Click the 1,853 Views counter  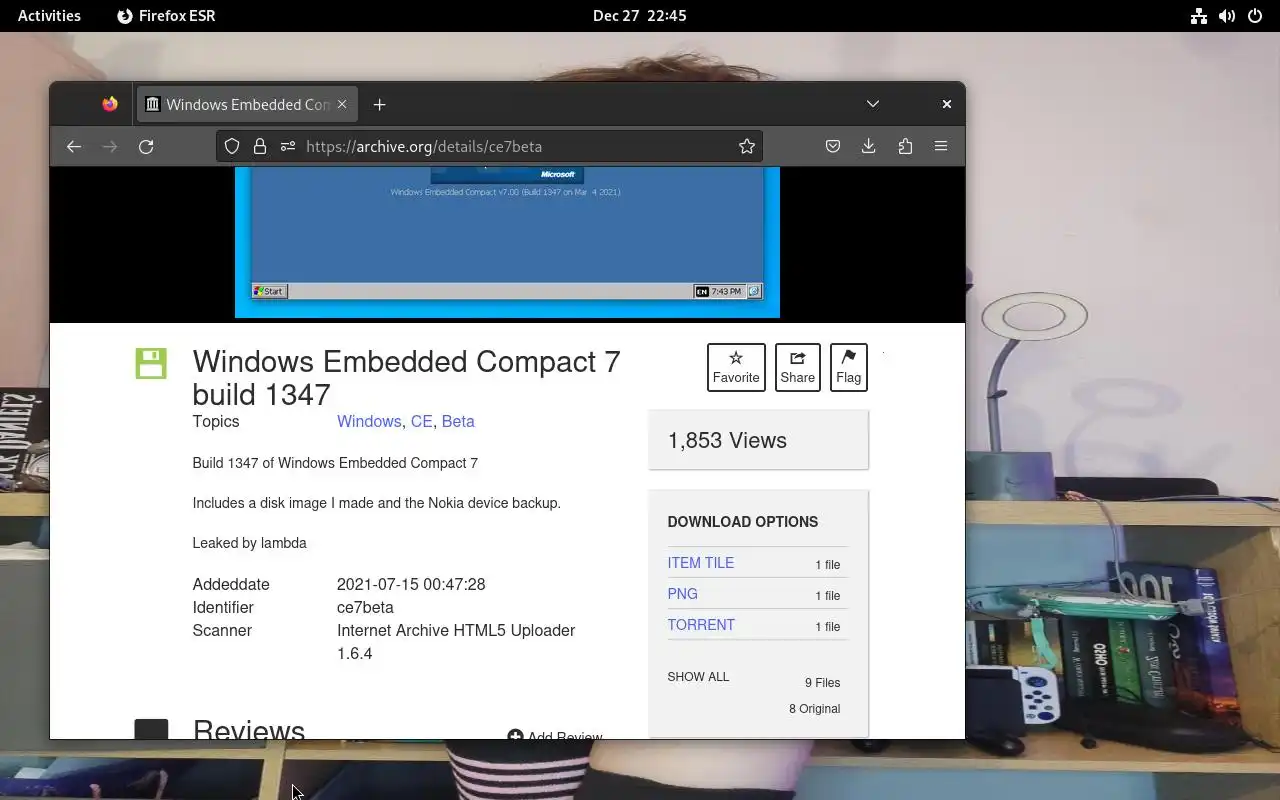(x=727, y=440)
